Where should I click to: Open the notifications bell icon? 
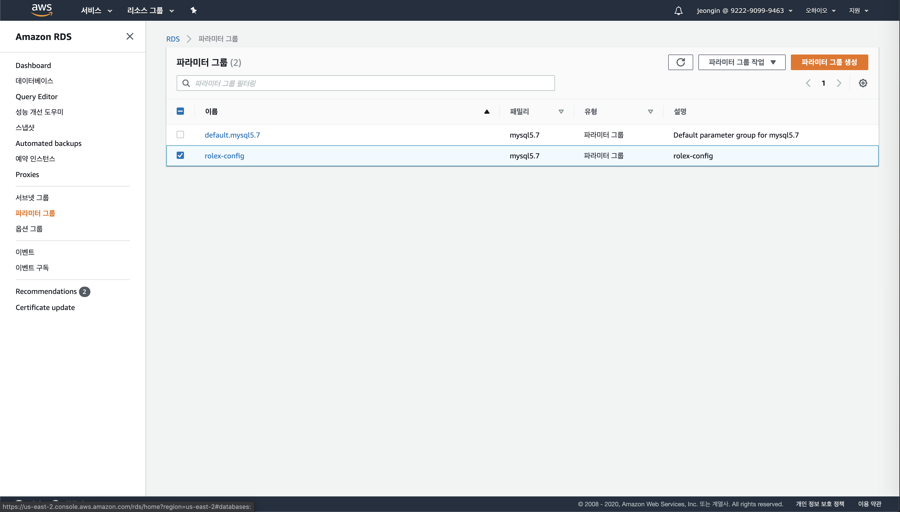678,11
